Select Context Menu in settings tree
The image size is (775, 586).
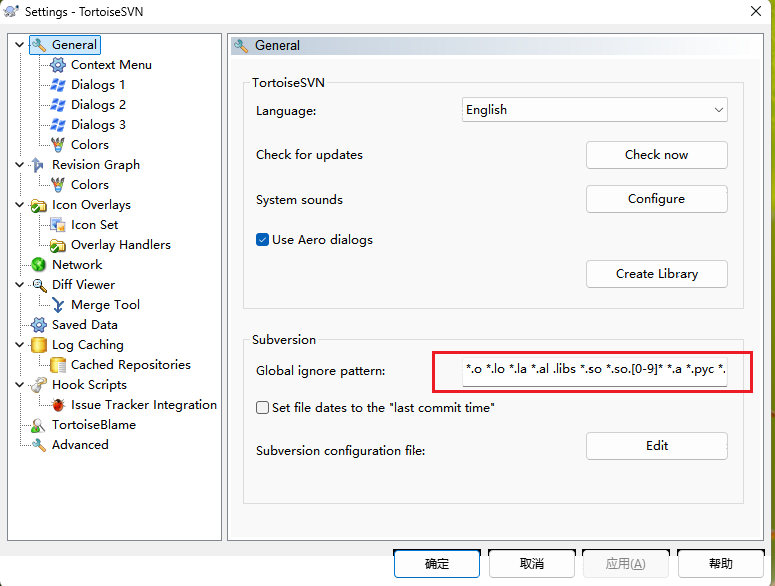[x=111, y=65]
